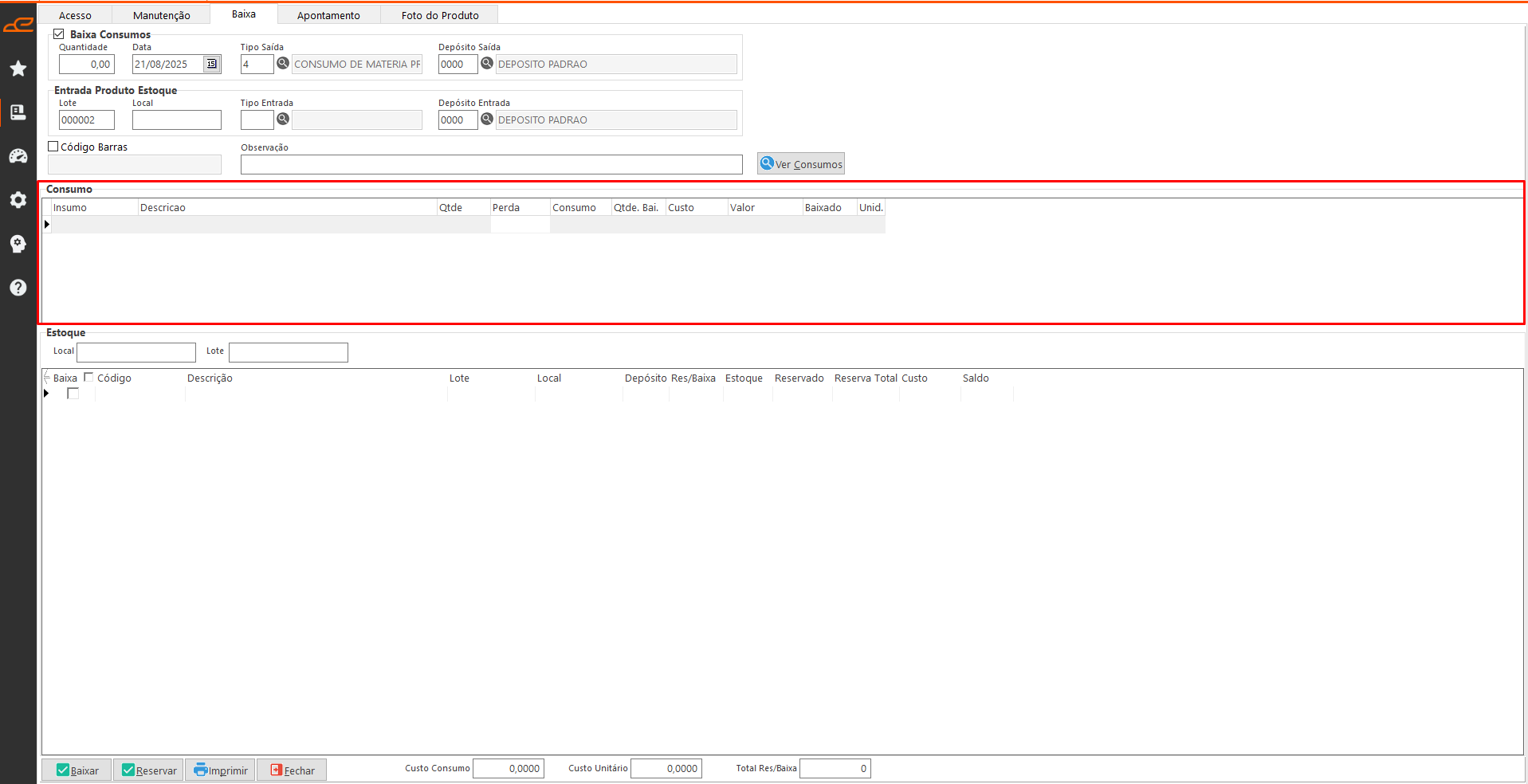Click into the Observação text field
Image resolution: width=1528 pixels, height=784 pixels.
491,165
